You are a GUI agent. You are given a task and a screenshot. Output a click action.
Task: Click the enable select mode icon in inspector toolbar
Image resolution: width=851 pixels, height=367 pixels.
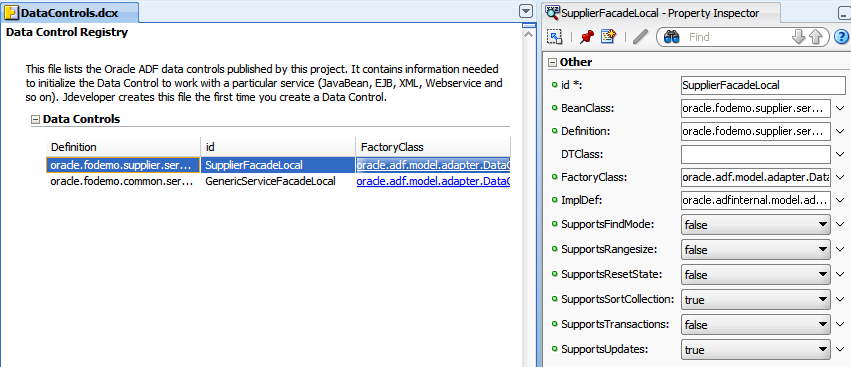[554, 37]
